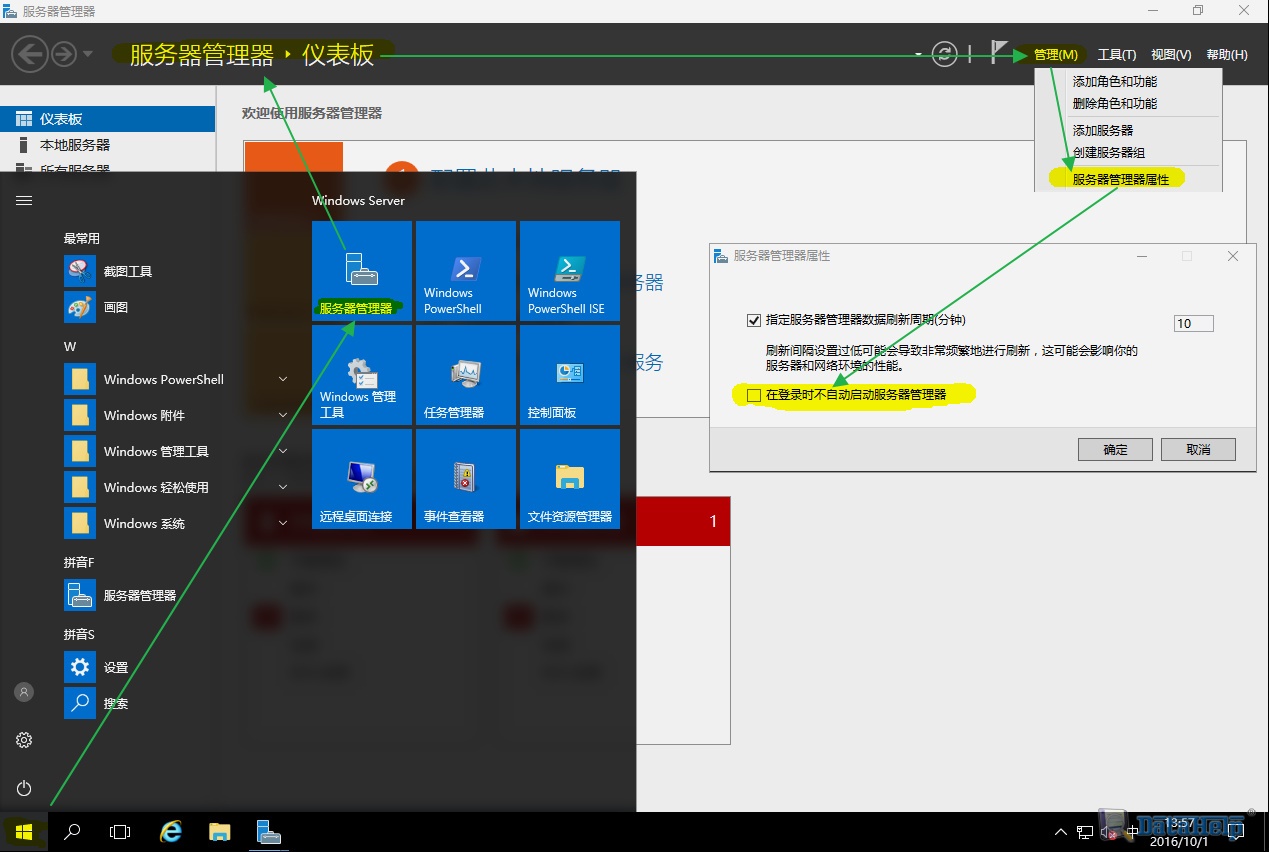The image size is (1269, 852).
Task: Confirm the properties dialog with 确定
Action: [1115, 450]
